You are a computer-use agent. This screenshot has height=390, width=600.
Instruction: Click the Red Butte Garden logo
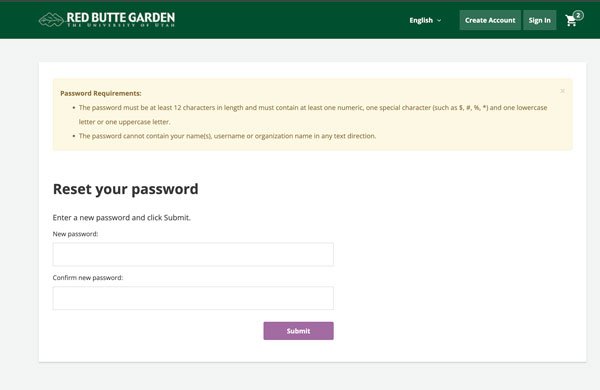[x=107, y=20]
